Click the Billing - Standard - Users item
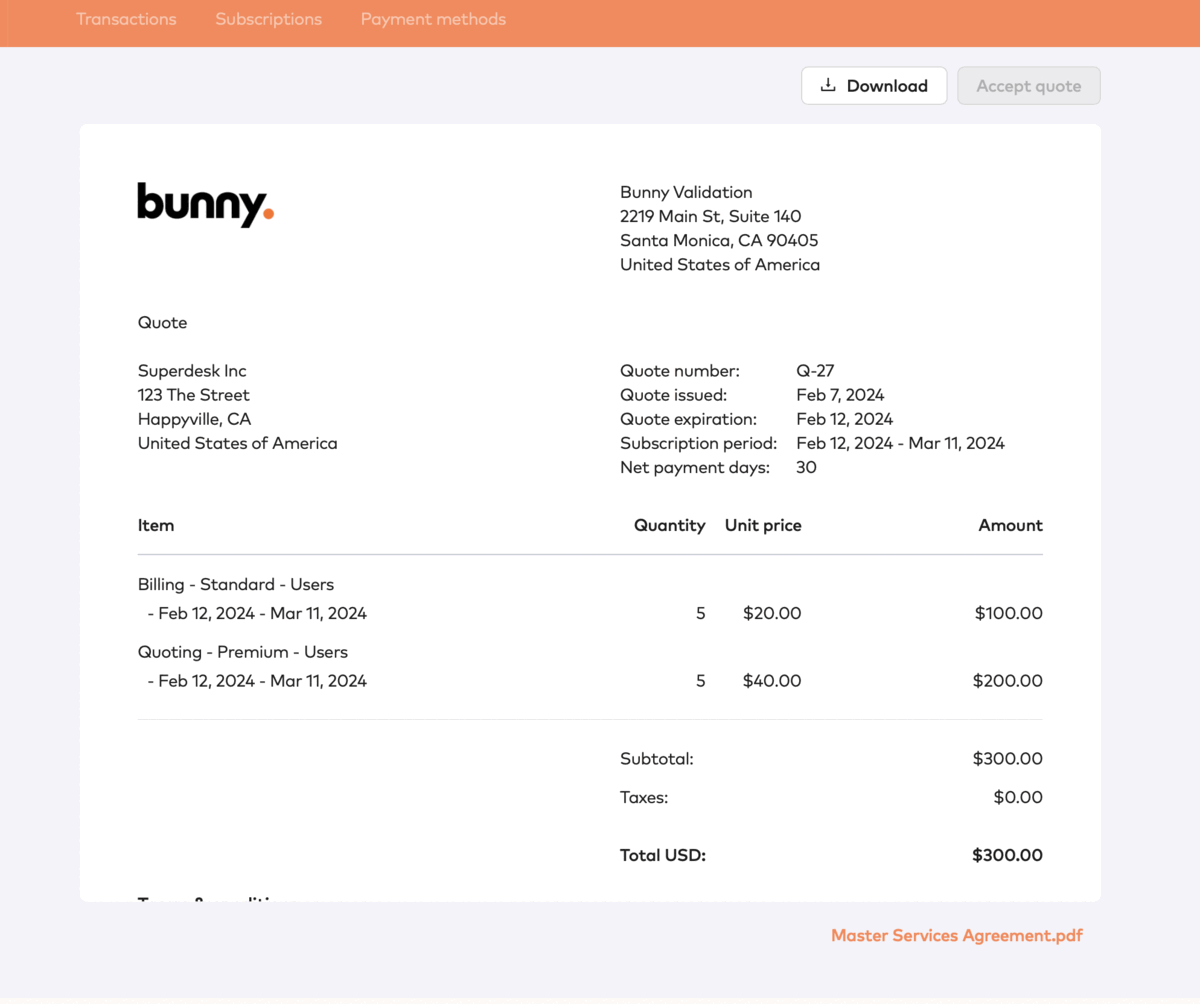This screenshot has height=1004, width=1200. 236,584
